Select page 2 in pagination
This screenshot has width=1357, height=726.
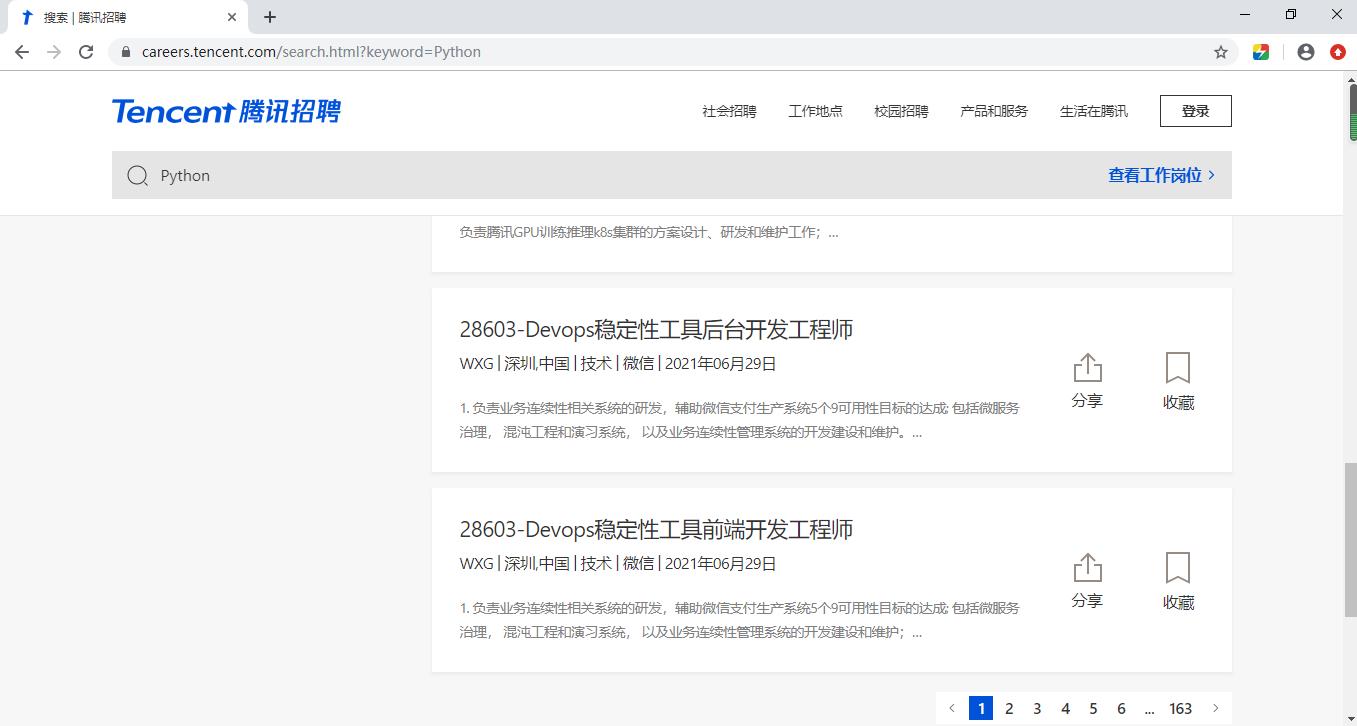click(x=1009, y=708)
